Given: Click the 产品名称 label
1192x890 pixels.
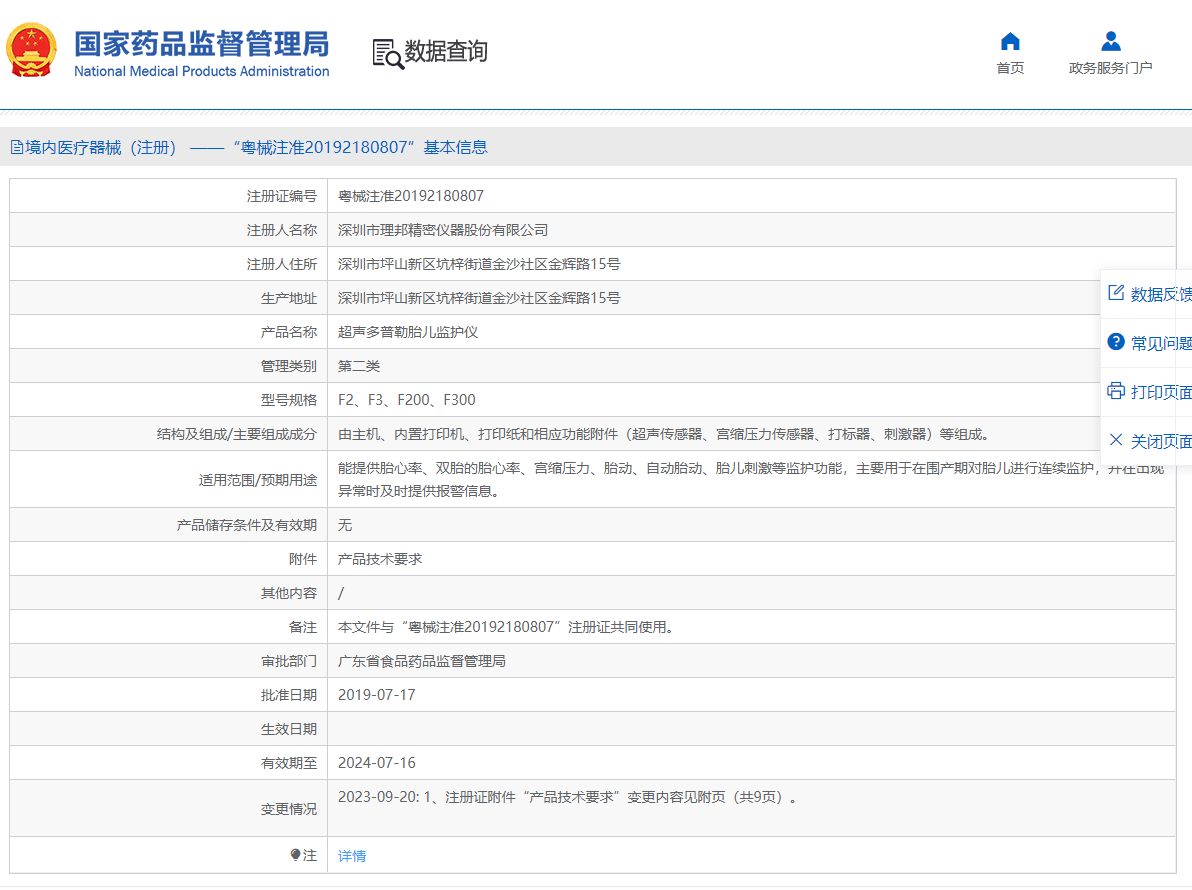Looking at the screenshot, I should click(x=289, y=332).
